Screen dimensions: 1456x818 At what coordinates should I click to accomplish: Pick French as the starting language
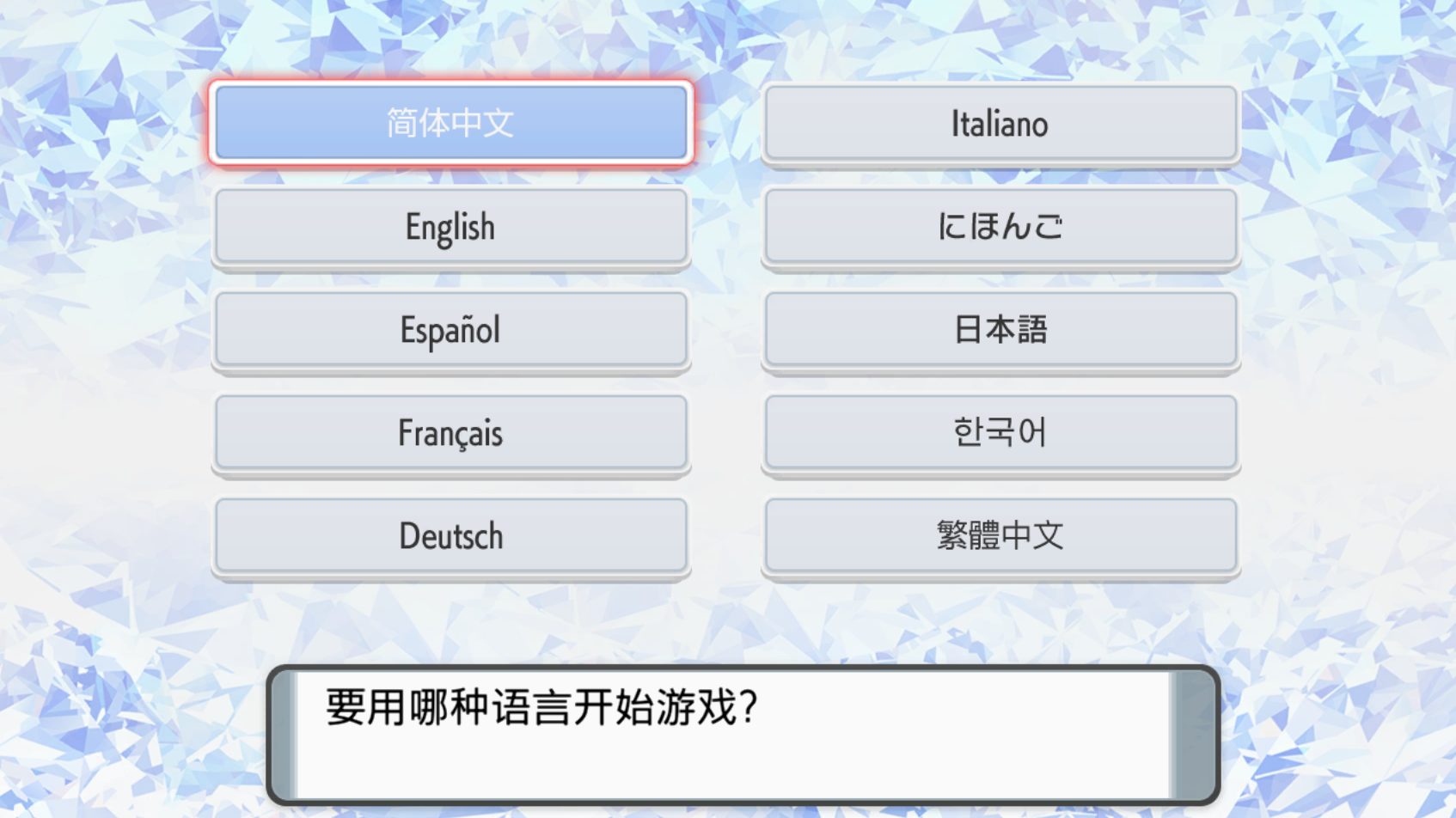[x=450, y=433]
